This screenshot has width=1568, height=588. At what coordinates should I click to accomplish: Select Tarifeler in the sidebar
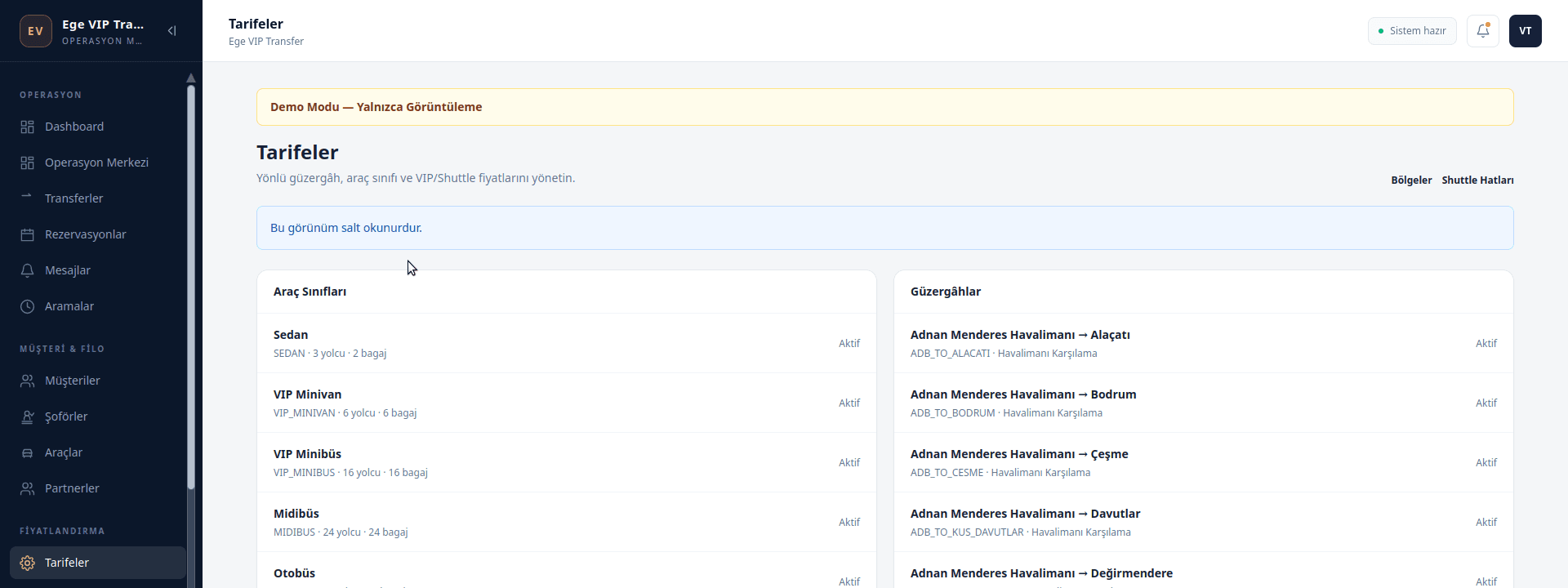point(98,563)
